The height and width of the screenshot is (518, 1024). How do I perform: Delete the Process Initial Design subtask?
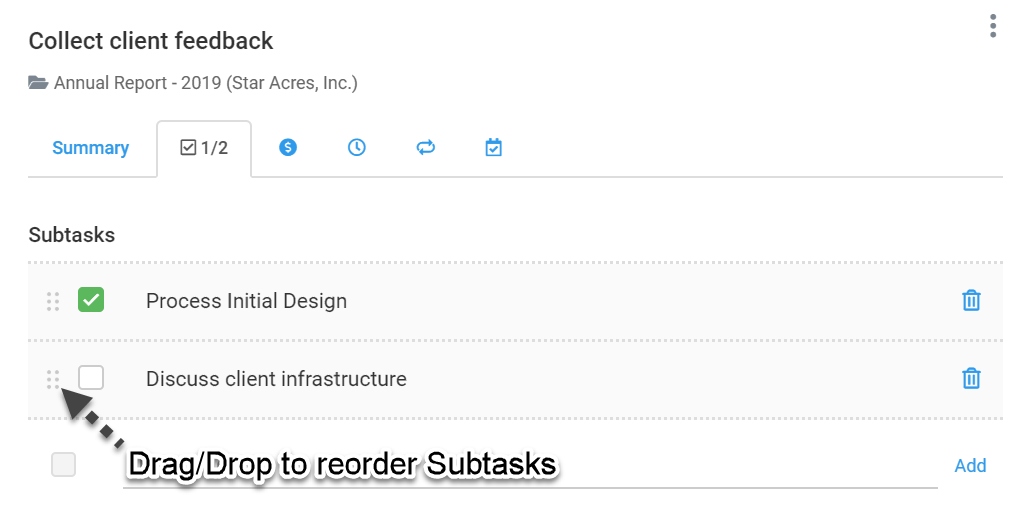coord(971,300)
